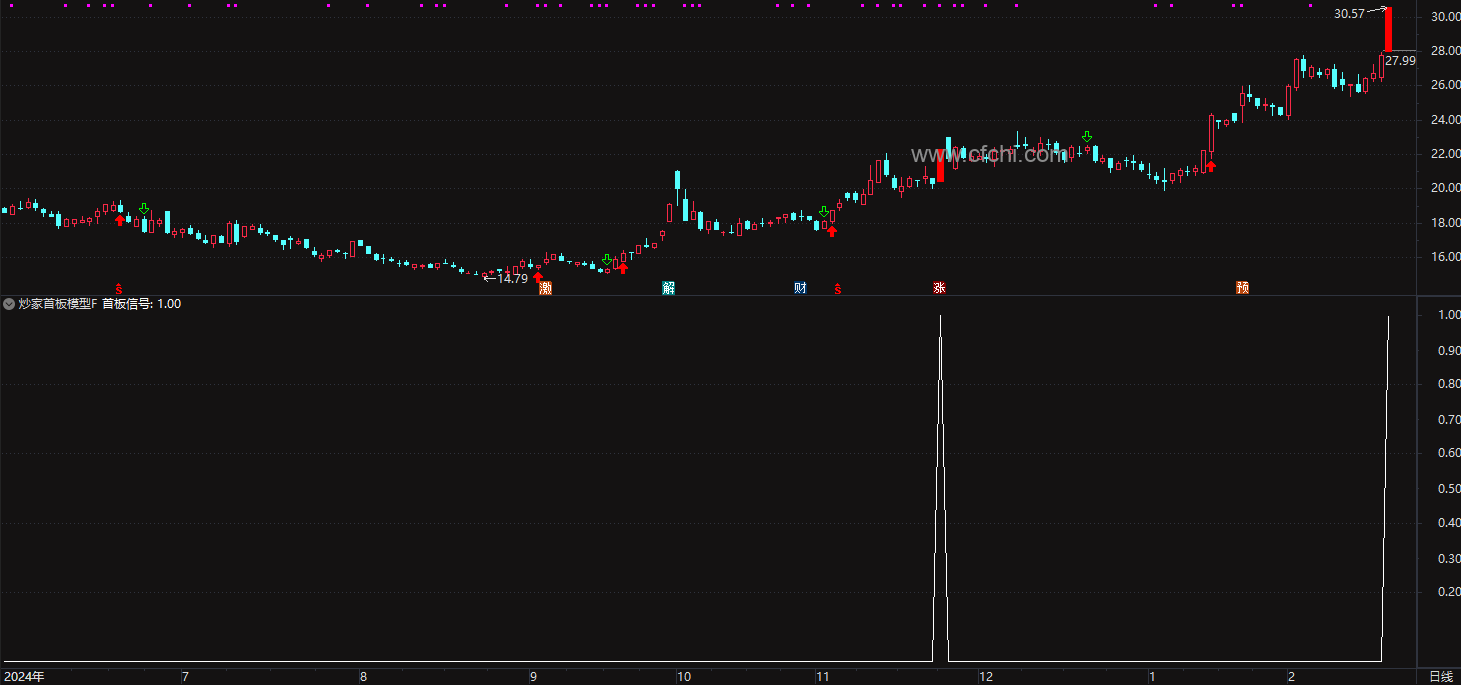1461x685 pixels.
Task: Click the red 涨 event marker
Action: click(x=939, y=288)
